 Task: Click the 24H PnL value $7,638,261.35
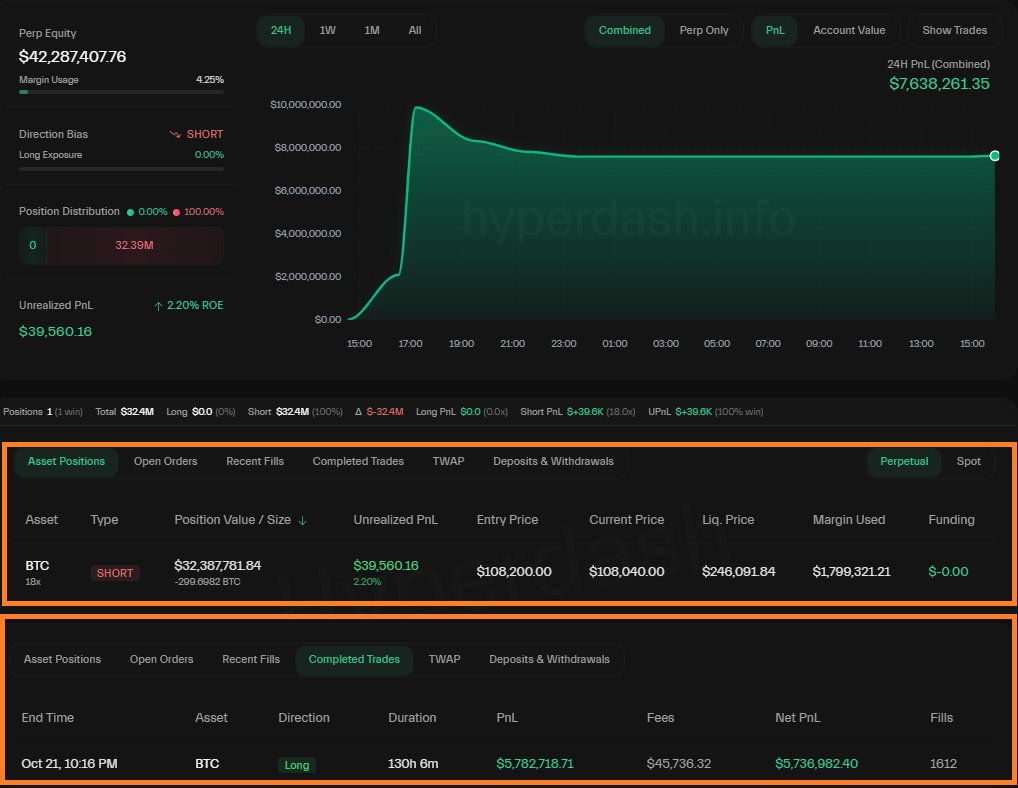[x=939, y=84]
